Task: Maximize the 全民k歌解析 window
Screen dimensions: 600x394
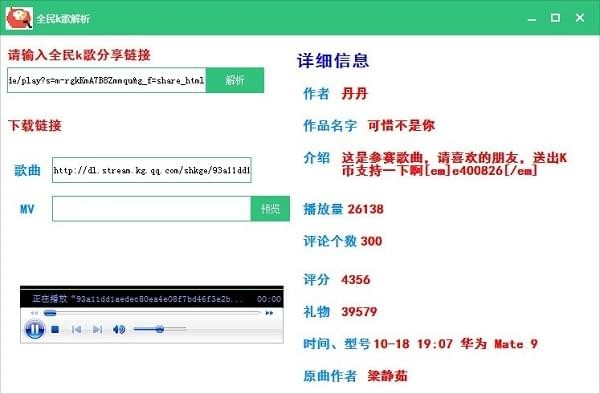Action: pyautogui.click(x=555, y=18)
